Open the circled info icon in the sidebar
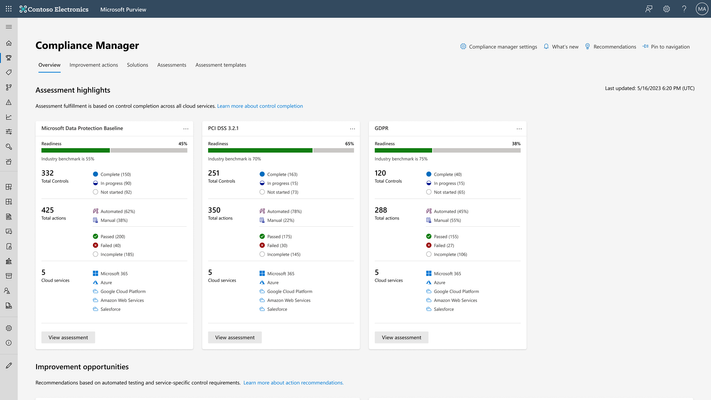The width and height of the screenshot is (711, 400). pos(9,343)
